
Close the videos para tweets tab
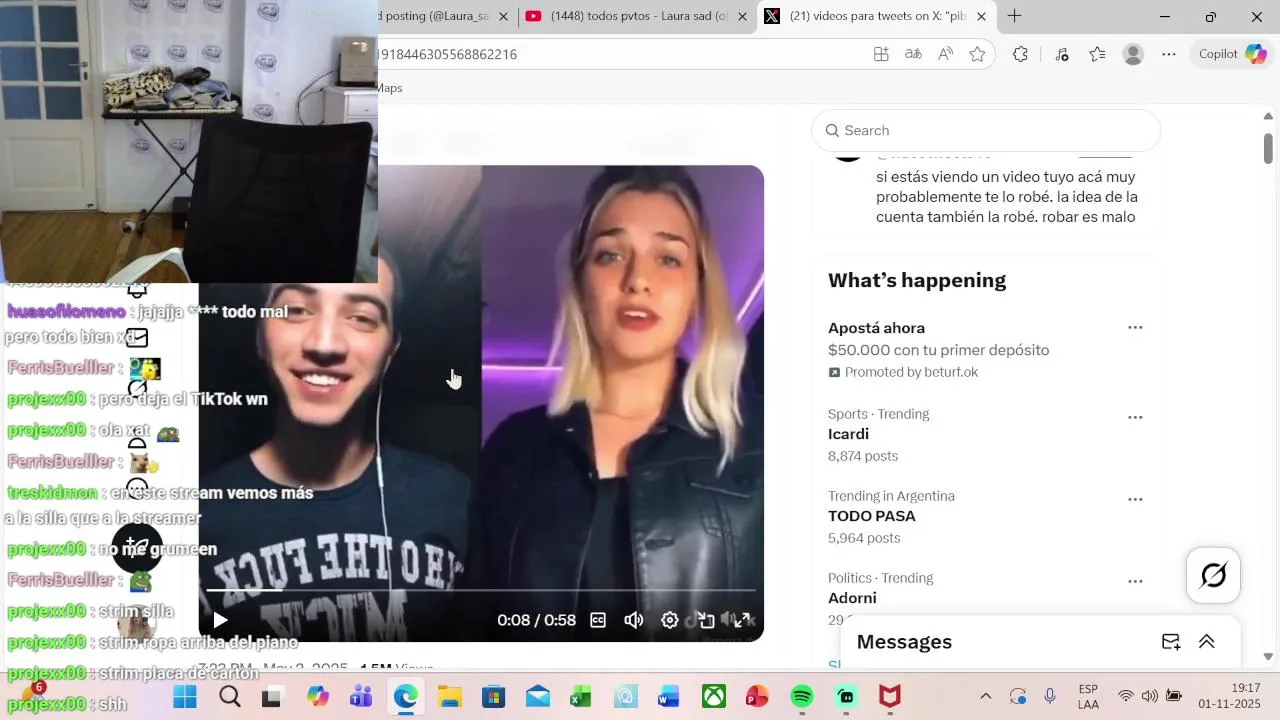click(981, 16)
